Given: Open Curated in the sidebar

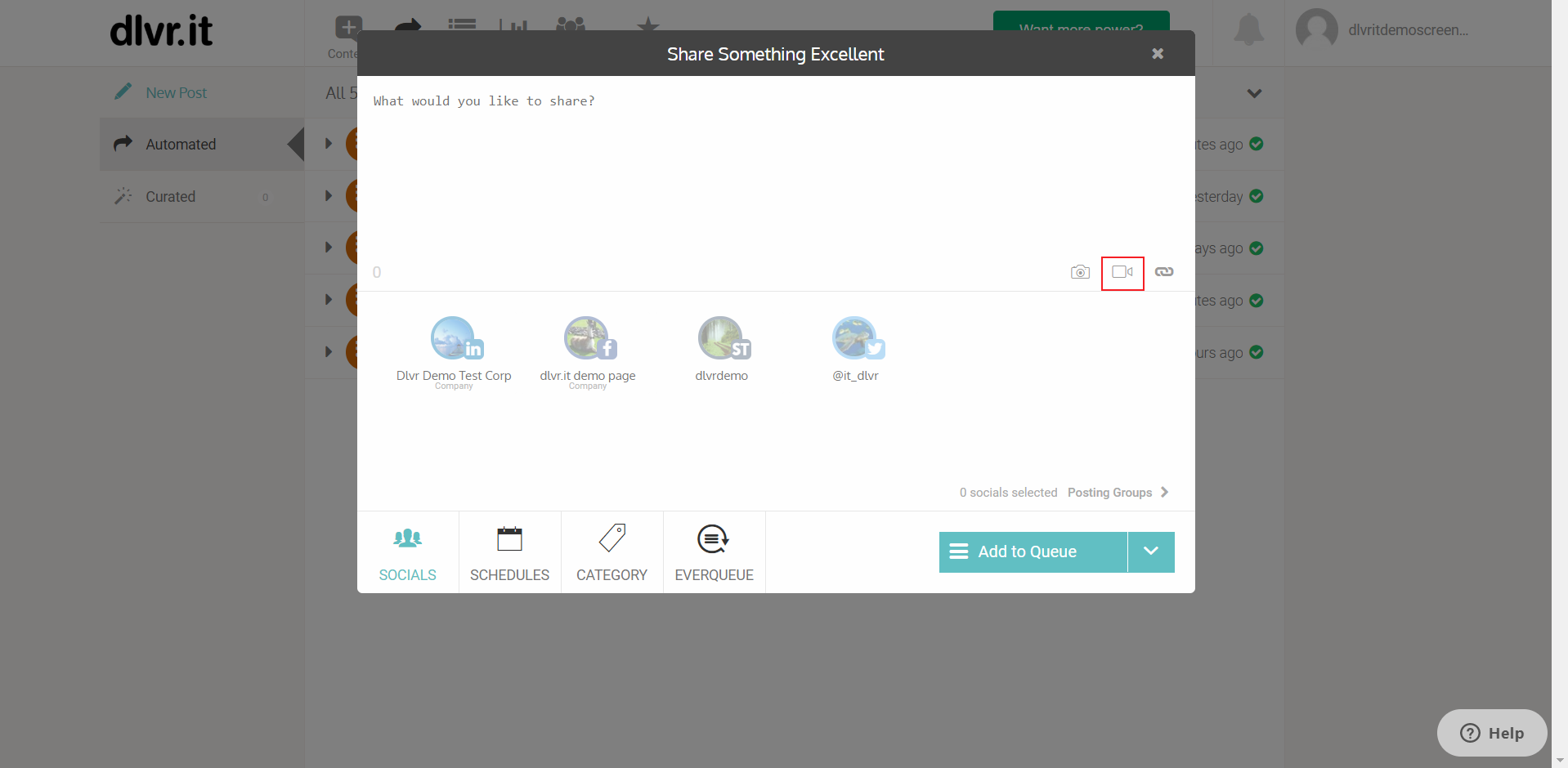Looking at the screenshot, I should (202, 196).
